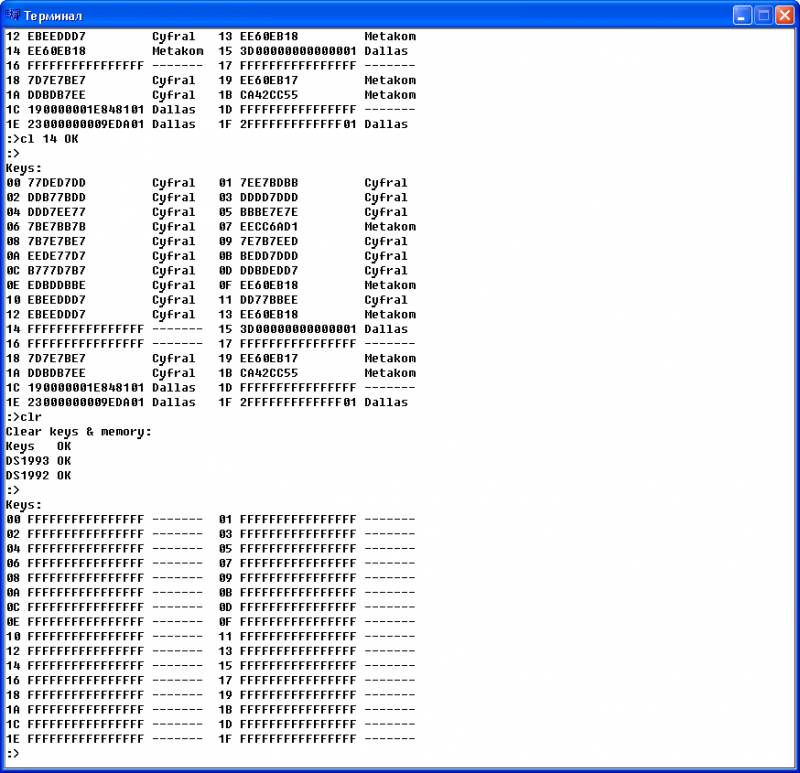The height and width of the screenshot is (773, 800).
Task: Click the 'DS1992 OK' status line
Action: [x=38, y=476]
